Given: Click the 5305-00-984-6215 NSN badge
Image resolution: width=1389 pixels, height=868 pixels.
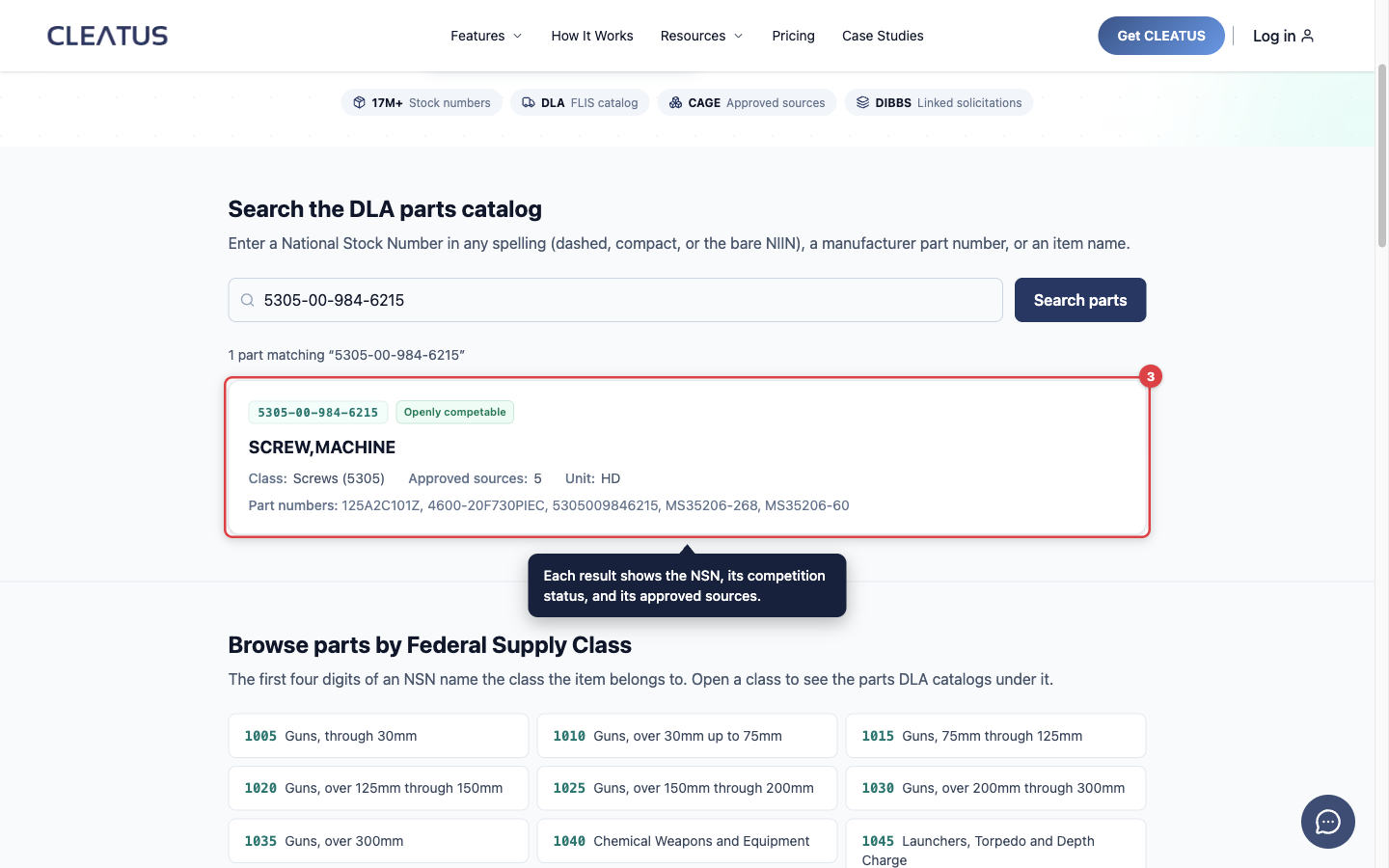Looking at the screenshot, I should [318, 412].
